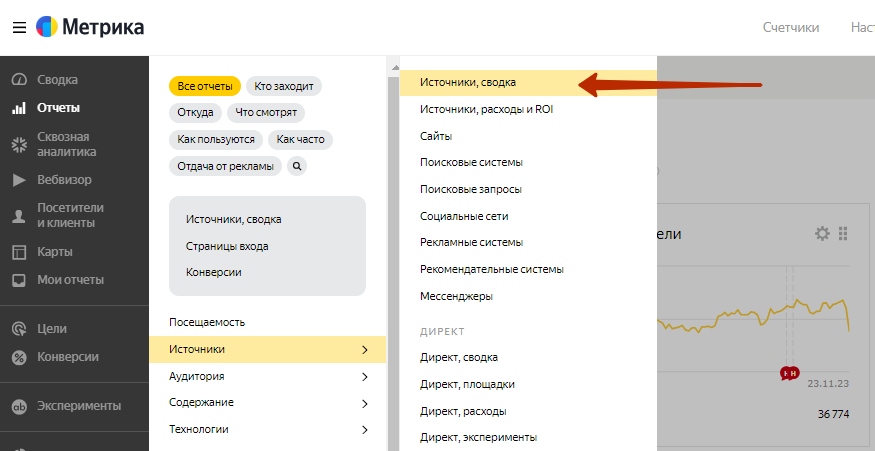
Task: Click the Сквозная аналитика snowflake icon
Action: coord(19,145)
